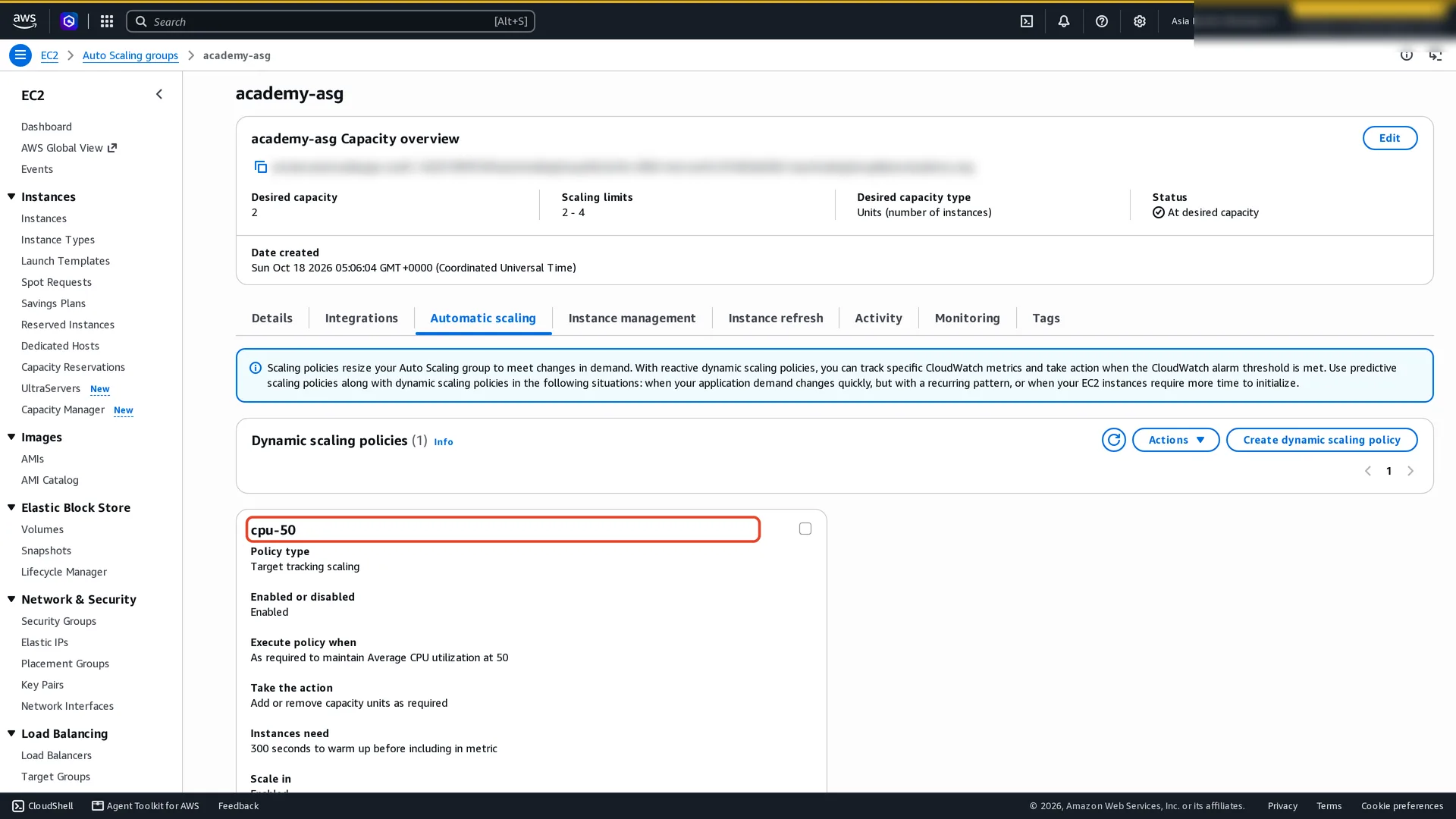Image resolution: width=1456 pixels, height=819 pixels.
Task: Switch to the Details tab
Action: [272, 318]
